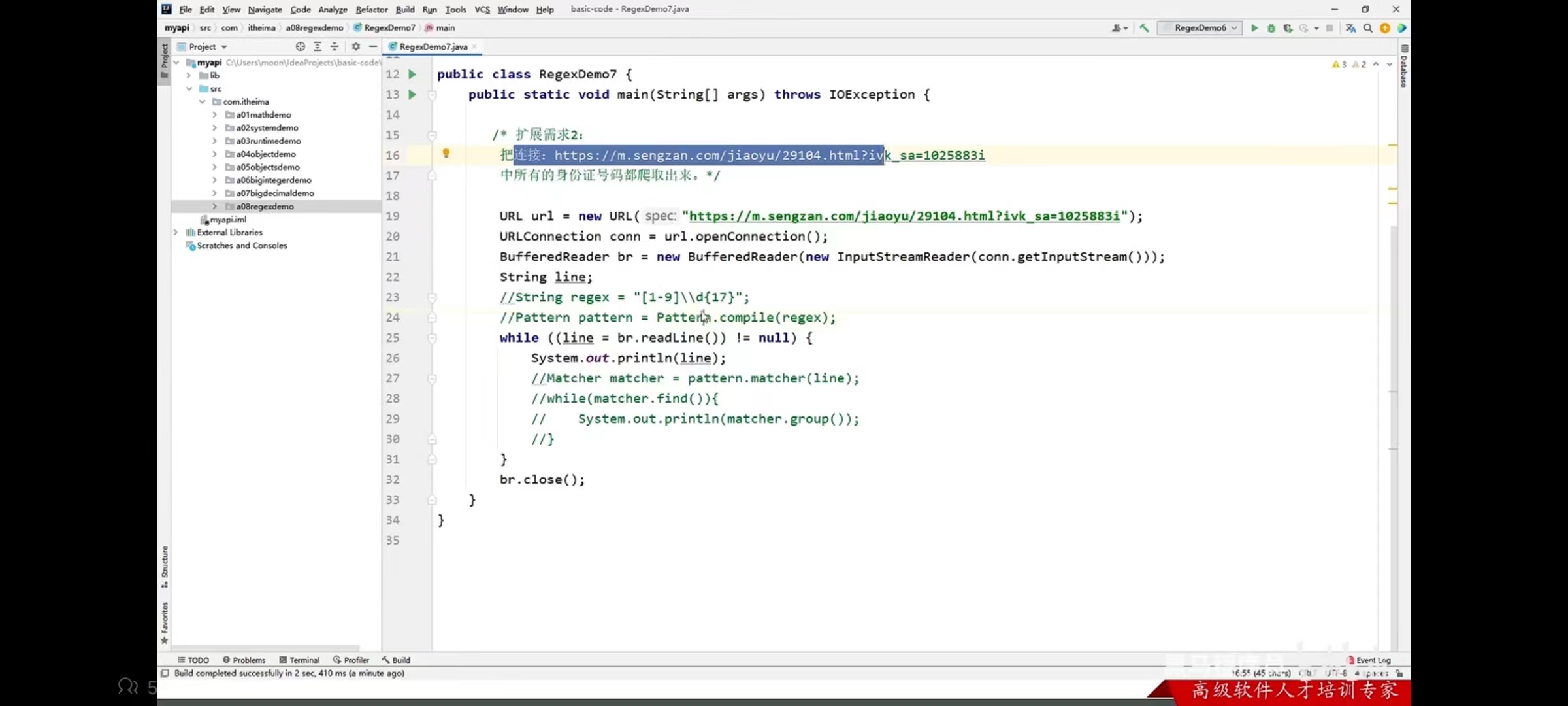The width and height of the screenshot is (1568, 706).
Task: Start debugging with the bug icon
Action: [1271, 28]
